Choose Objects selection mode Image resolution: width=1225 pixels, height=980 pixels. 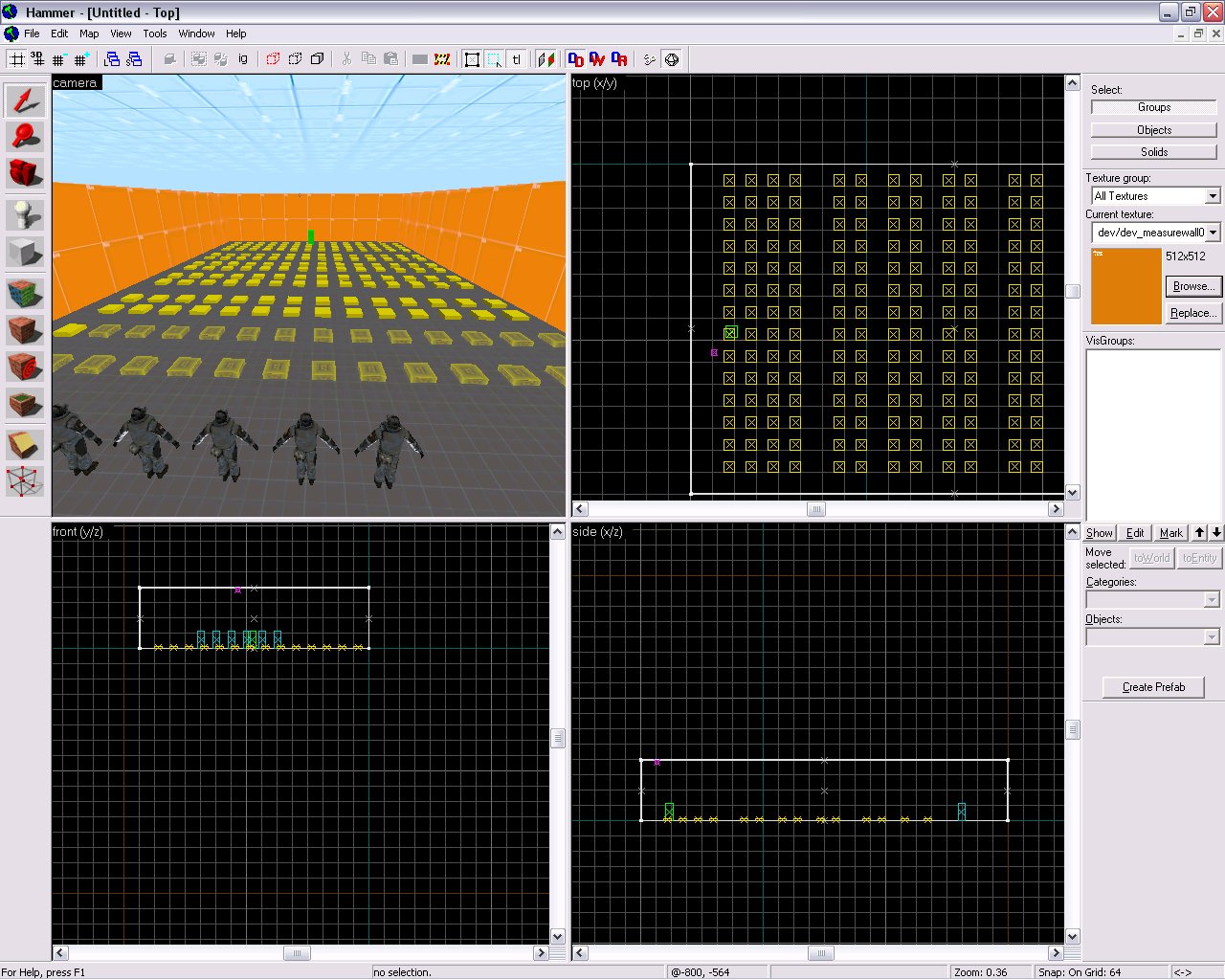(x=1154, y=130)
